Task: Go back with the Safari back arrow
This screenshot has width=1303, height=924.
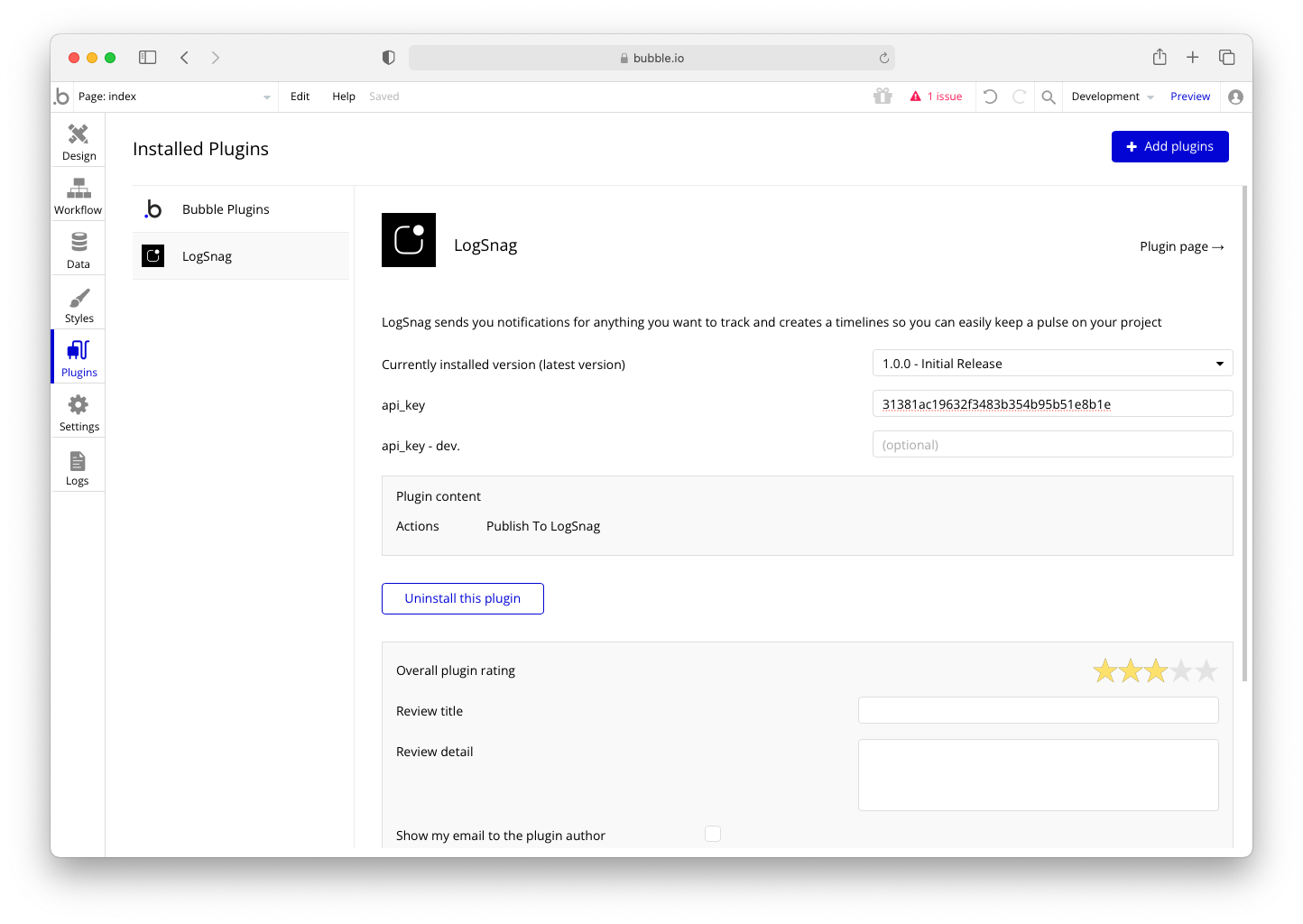Action: pos(184,58)
